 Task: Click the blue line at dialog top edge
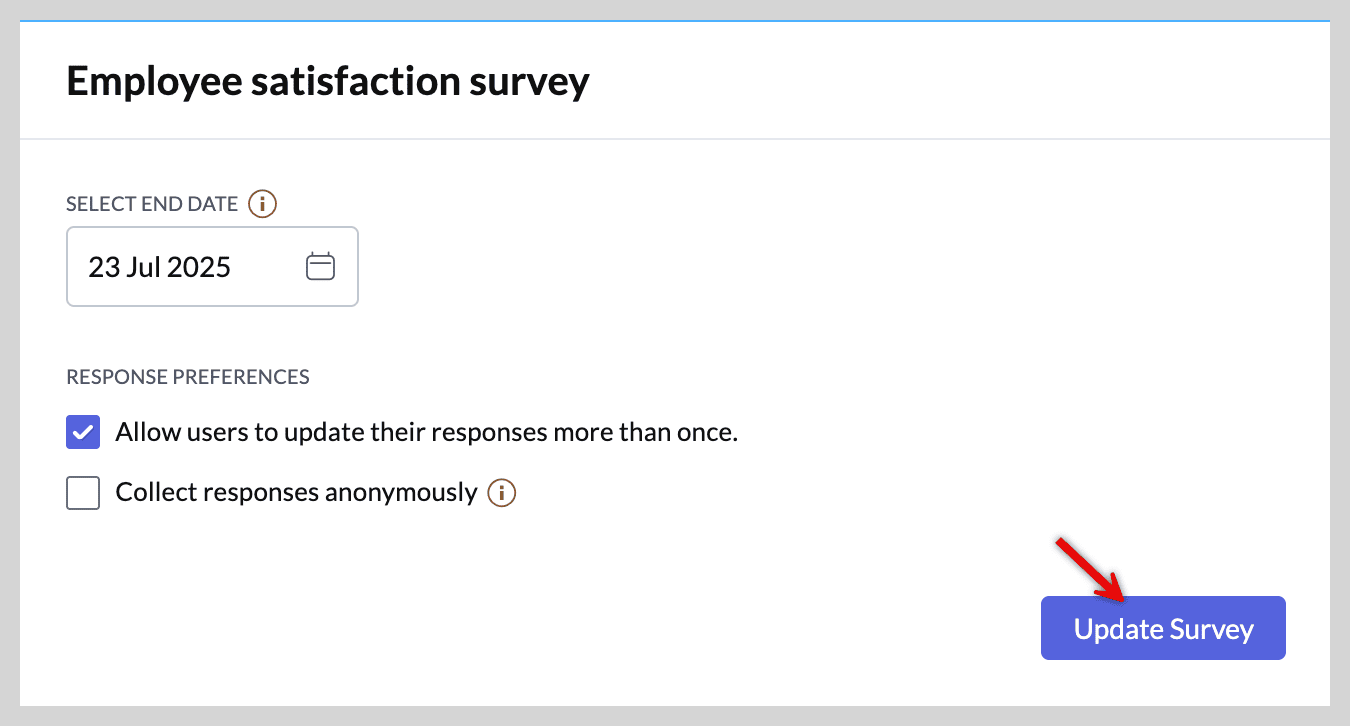[675, 20]
